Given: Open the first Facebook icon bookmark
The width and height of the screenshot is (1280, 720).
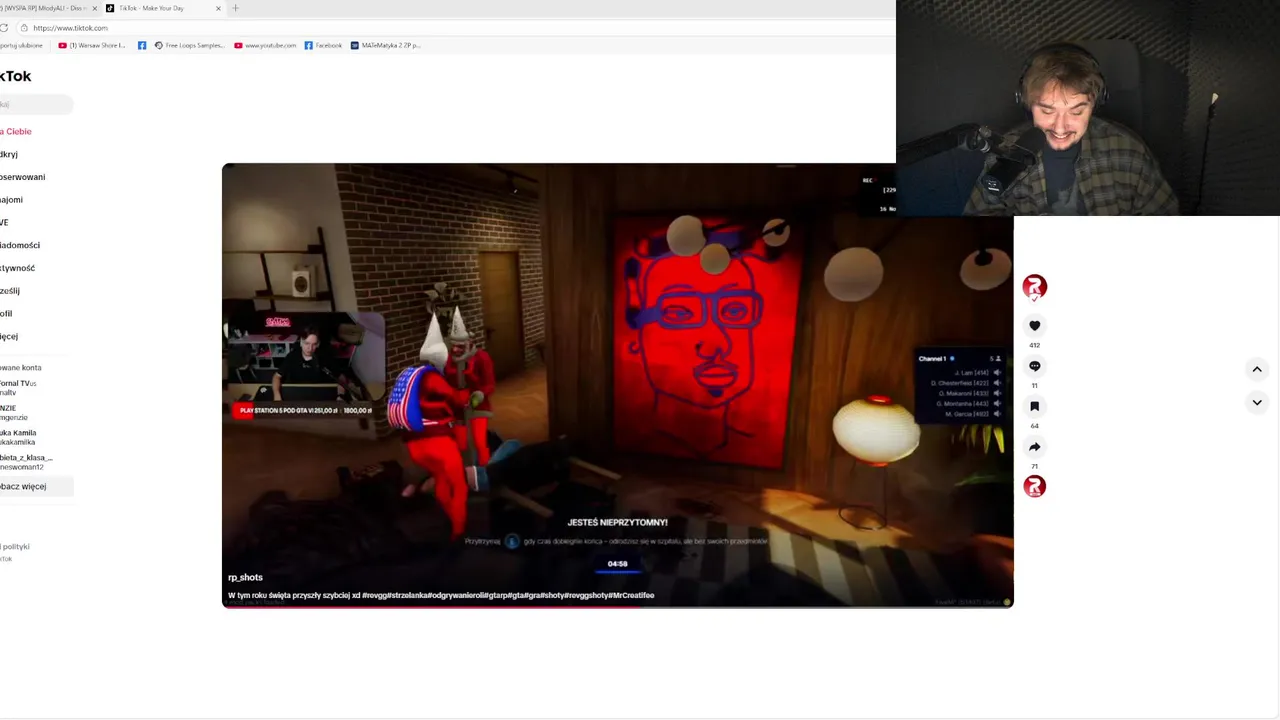Looking at the screenshot, I should point(142,45).
